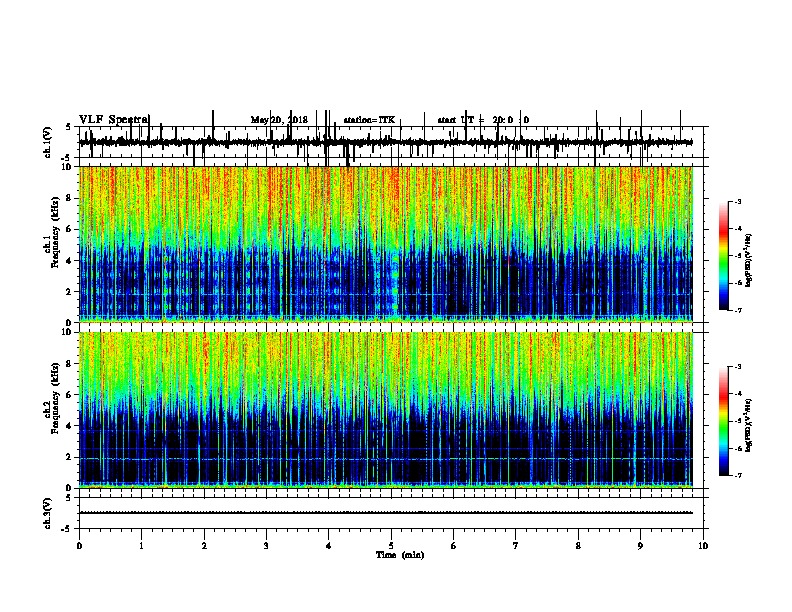Viewport: 792px width, 612px height.
Task: Click the ch.2 color bar "log(PSD)" label
Action: [748, 425]
